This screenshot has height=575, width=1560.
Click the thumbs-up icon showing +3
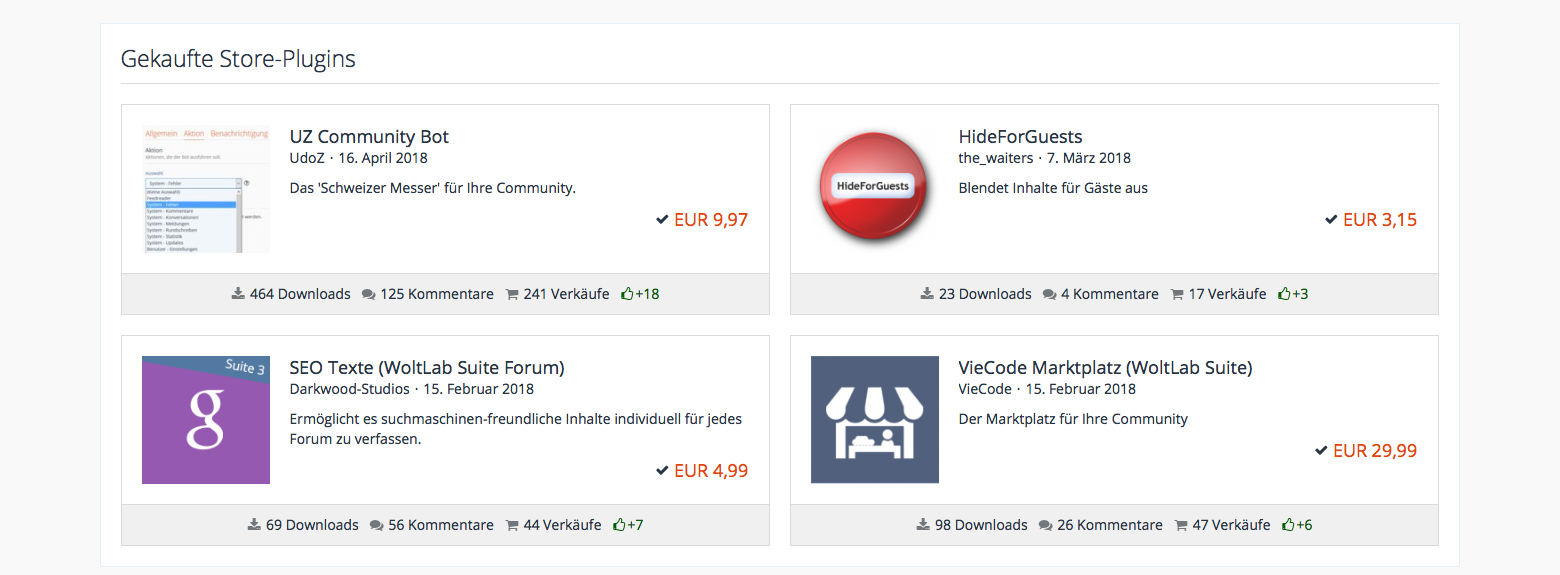tap(1284, 294)
